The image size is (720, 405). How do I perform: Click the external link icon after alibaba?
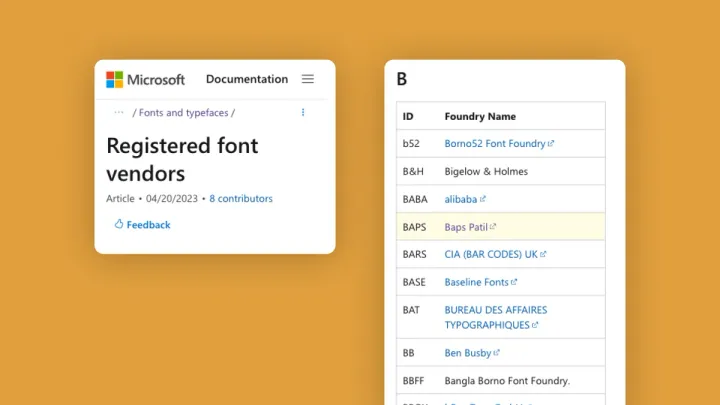[483, 199]
